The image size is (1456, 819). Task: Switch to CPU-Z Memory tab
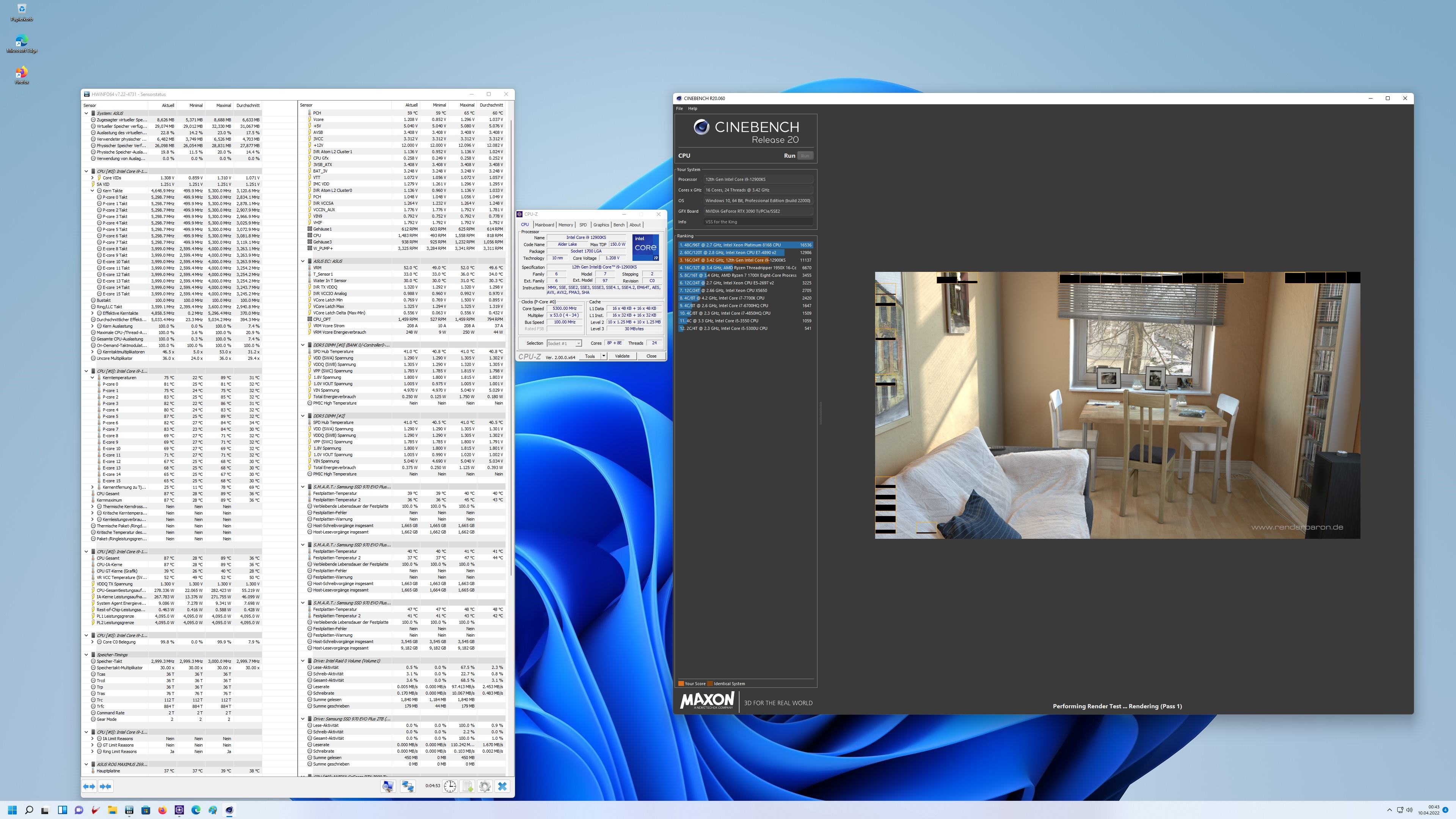click(565, 224)
